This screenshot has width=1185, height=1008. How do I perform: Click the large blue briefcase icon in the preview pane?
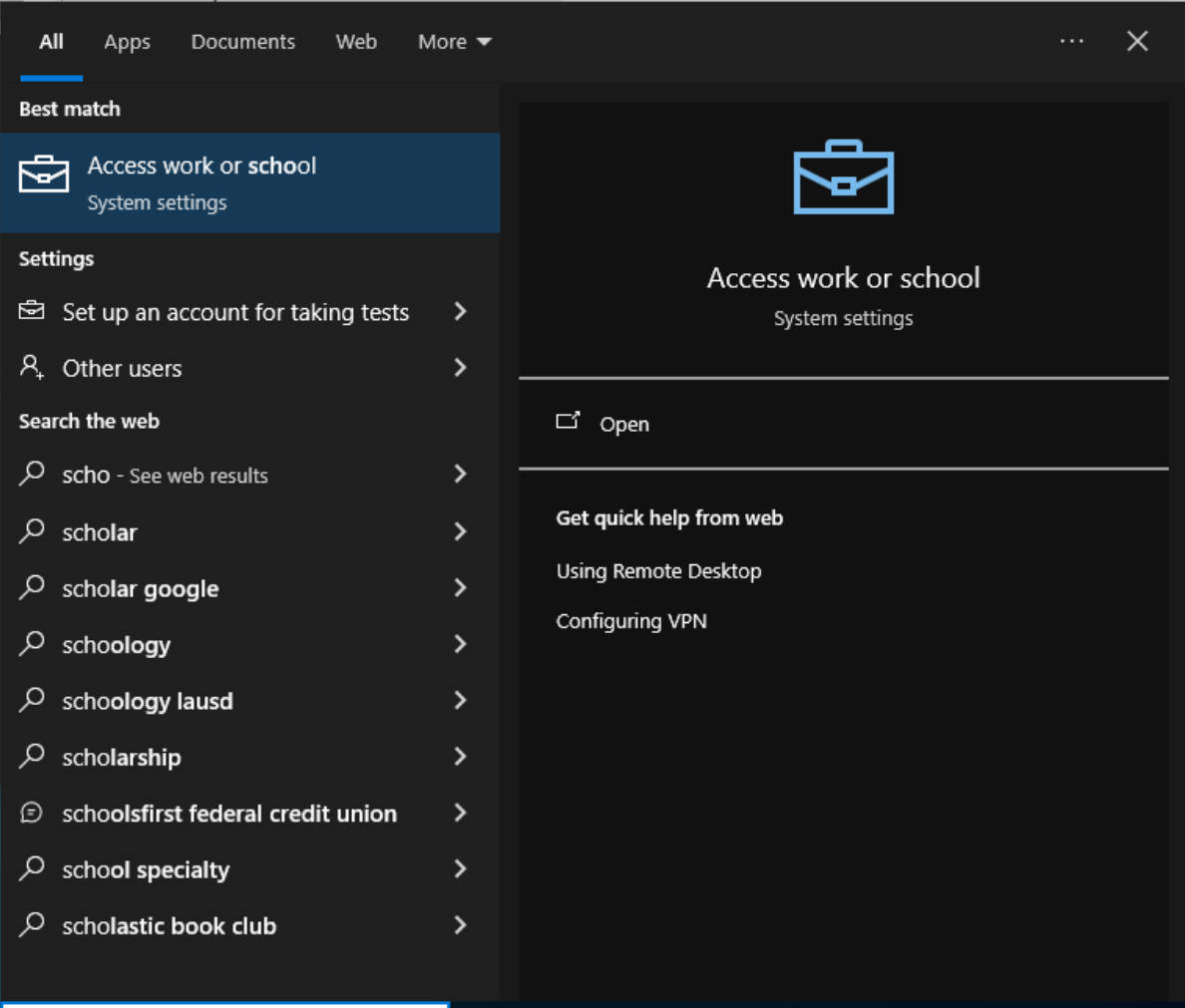(x=843, y=177)
